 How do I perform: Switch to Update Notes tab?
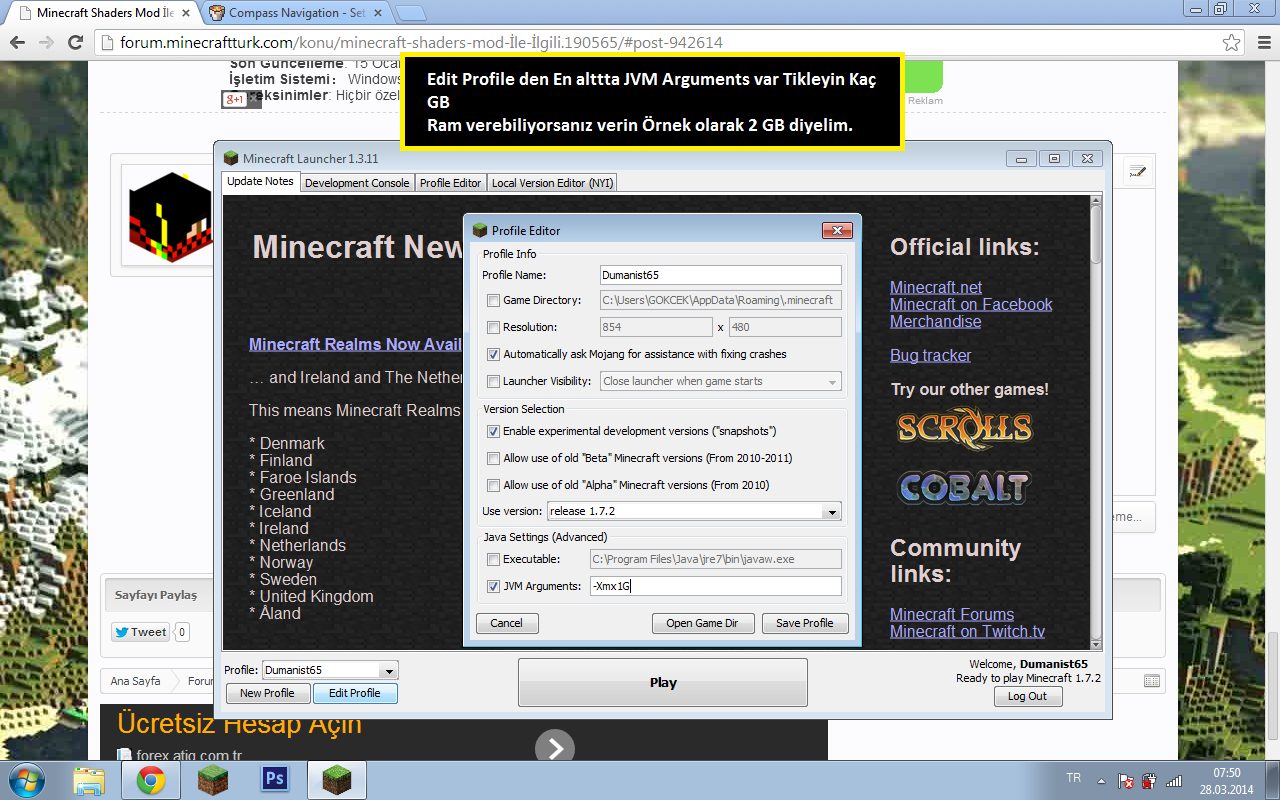(260, 182)
